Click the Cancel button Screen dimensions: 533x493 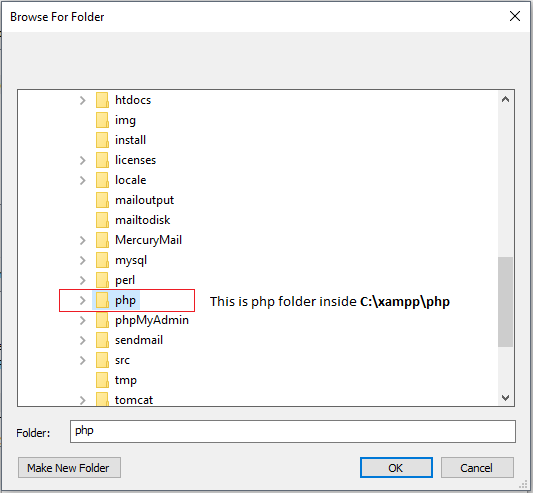(477, 468)
